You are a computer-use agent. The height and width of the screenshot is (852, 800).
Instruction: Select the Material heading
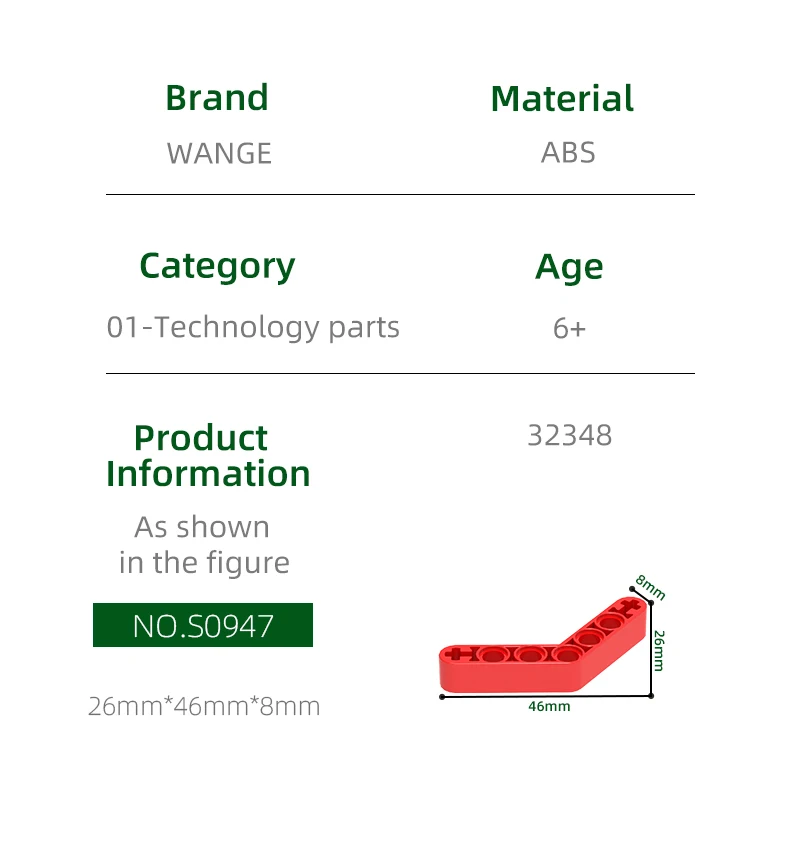[x=562, y=98]
